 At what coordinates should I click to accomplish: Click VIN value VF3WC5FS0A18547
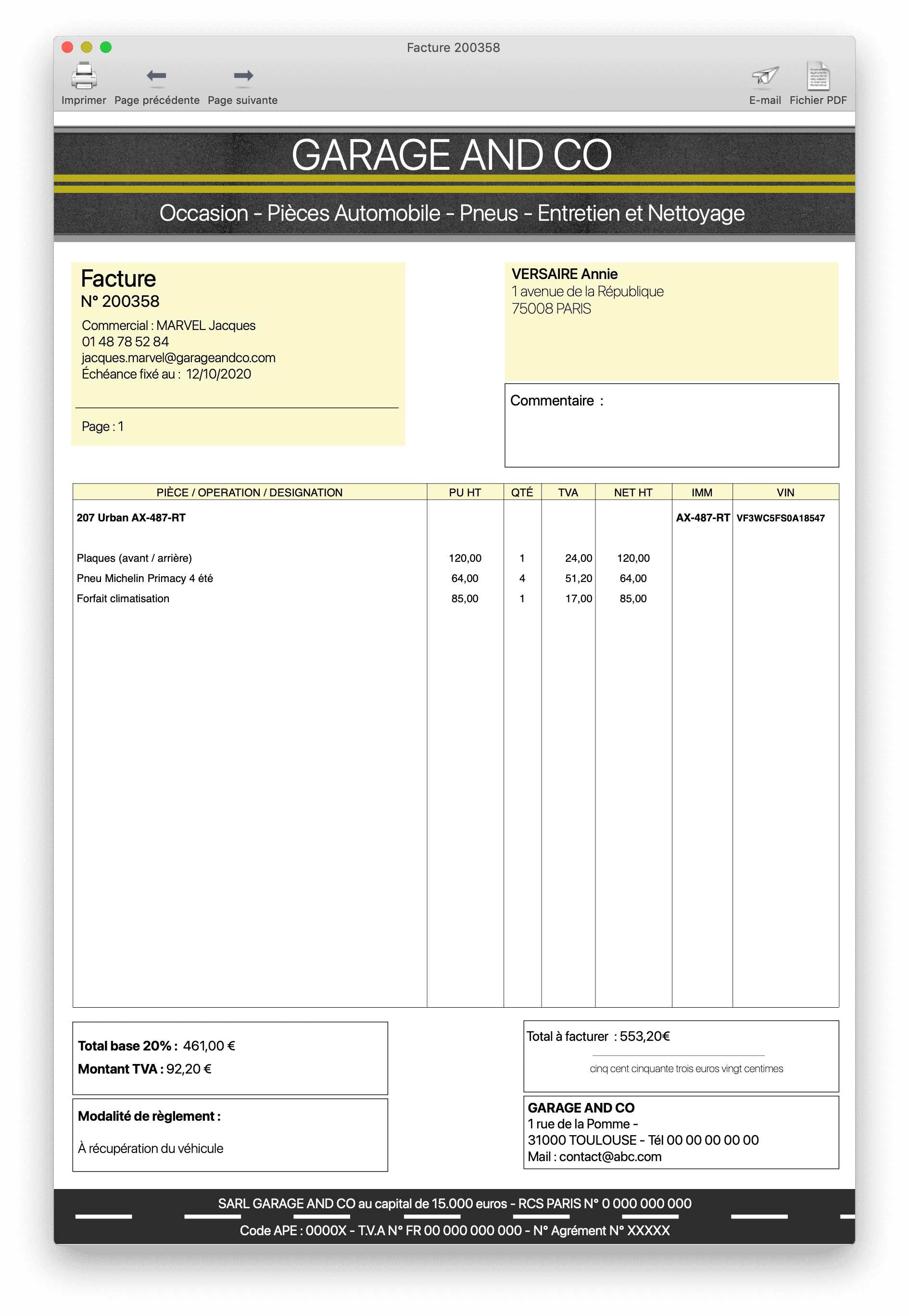point(780,518)
